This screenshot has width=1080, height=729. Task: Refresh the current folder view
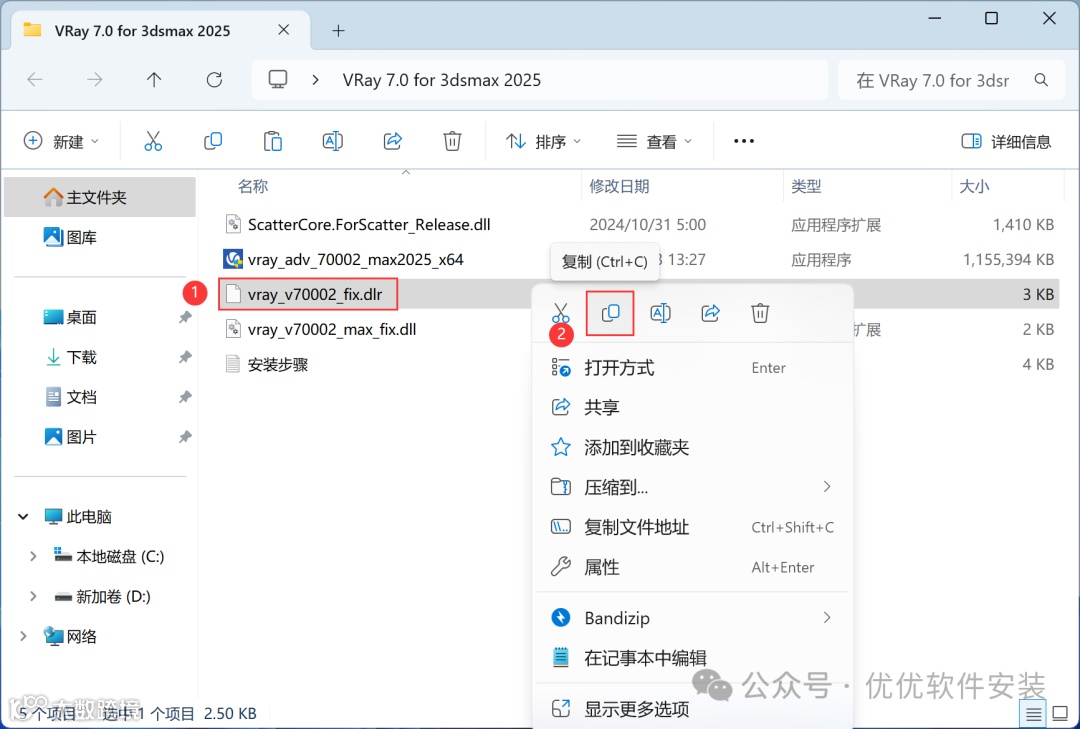coord(214,80)
